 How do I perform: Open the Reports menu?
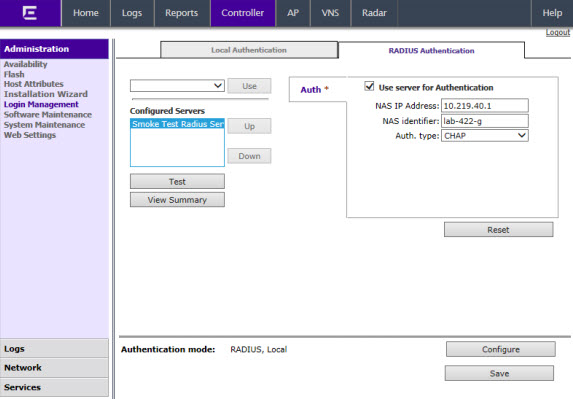182,13
